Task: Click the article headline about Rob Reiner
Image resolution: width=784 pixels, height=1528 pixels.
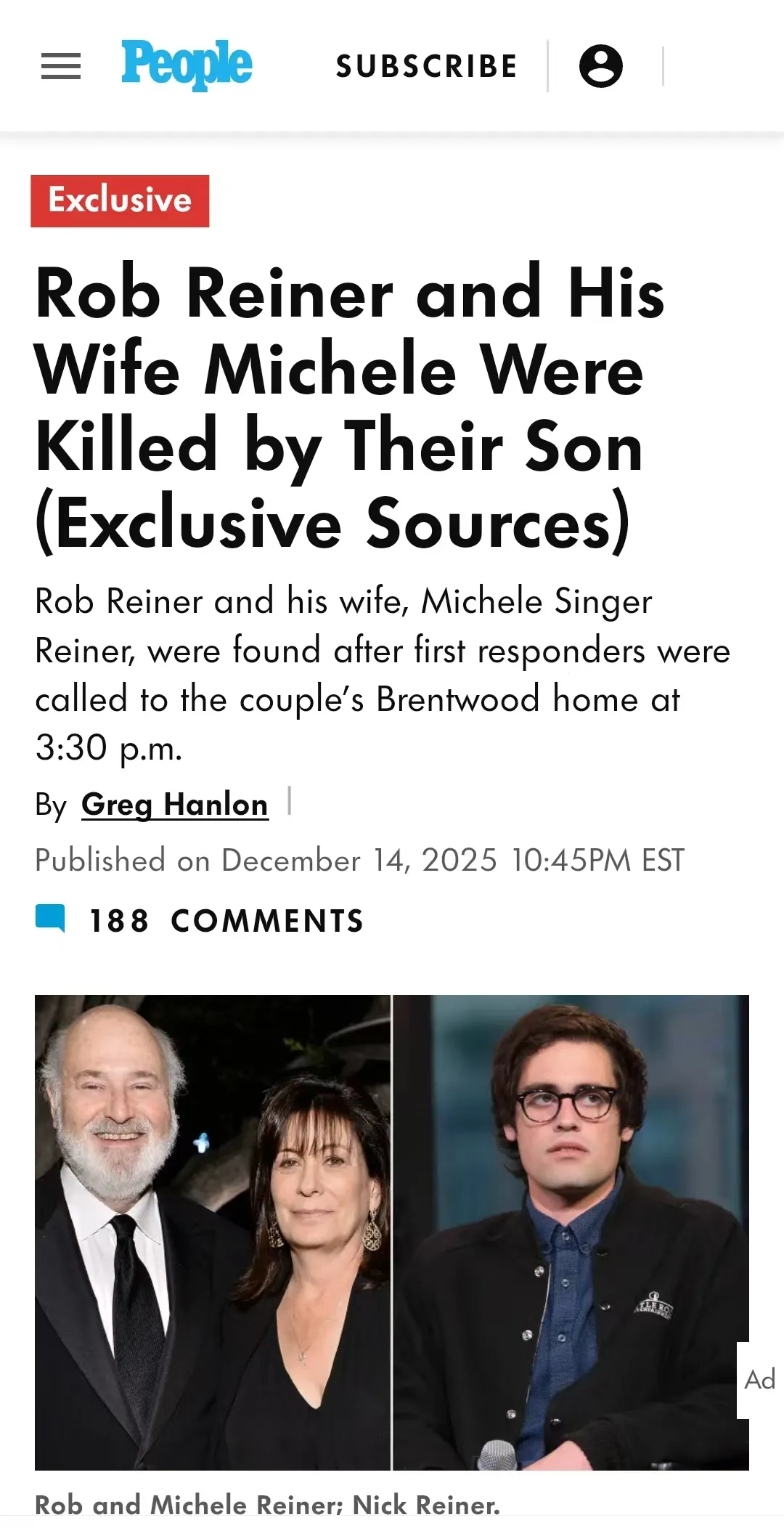Action: 348,408
